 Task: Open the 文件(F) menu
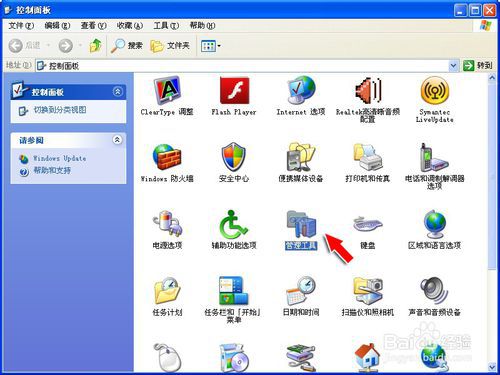pyautogui.click(x=21, y=25)
